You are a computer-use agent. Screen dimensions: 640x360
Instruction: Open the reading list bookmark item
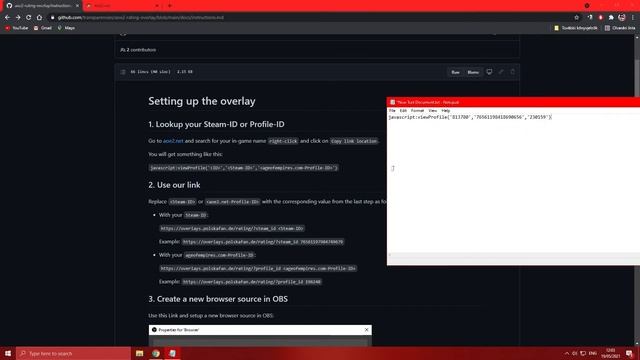point(620,28)
